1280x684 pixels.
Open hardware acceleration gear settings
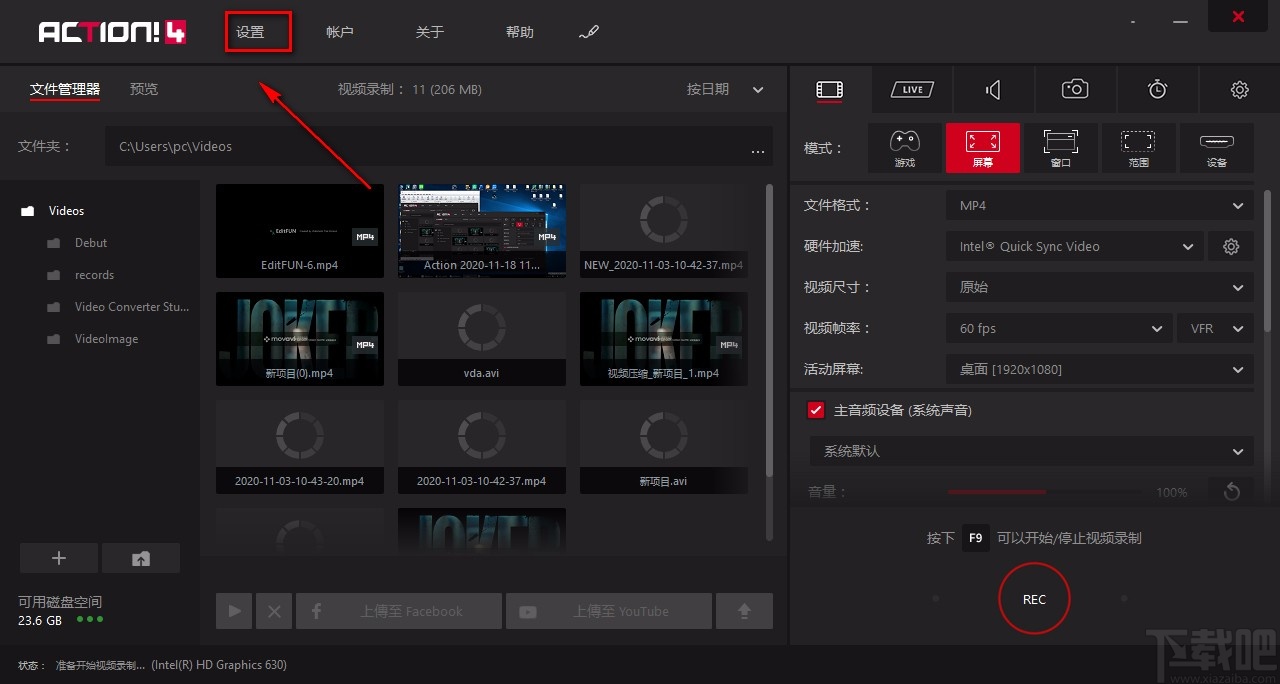pos(1231,246)
